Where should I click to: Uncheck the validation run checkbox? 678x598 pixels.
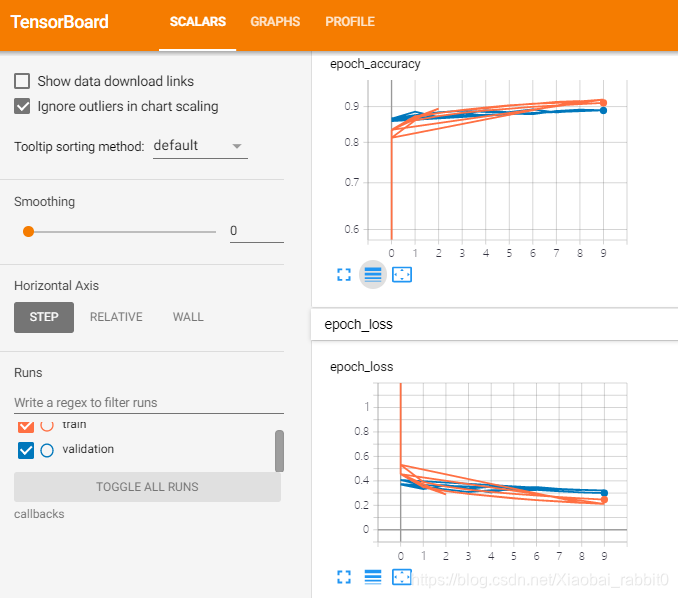click(26, 450)
